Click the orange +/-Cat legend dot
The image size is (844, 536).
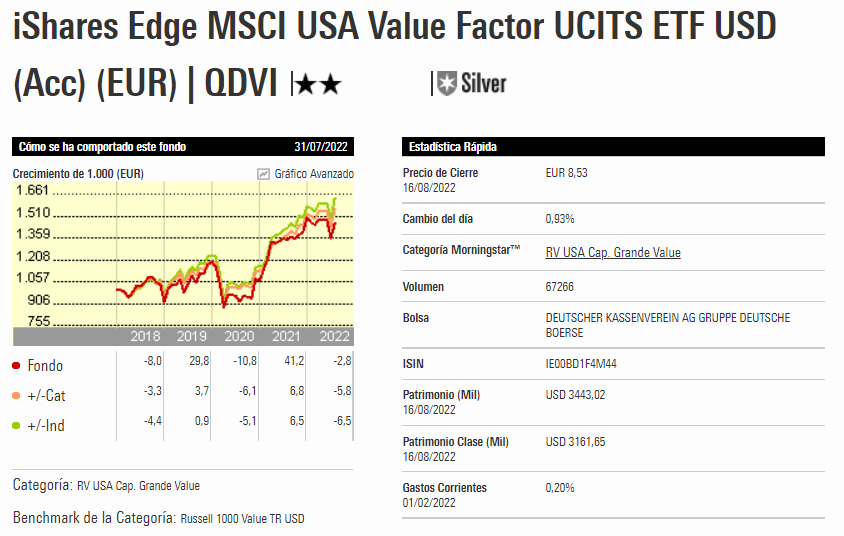pyautogui.click(x=17, y=396)
